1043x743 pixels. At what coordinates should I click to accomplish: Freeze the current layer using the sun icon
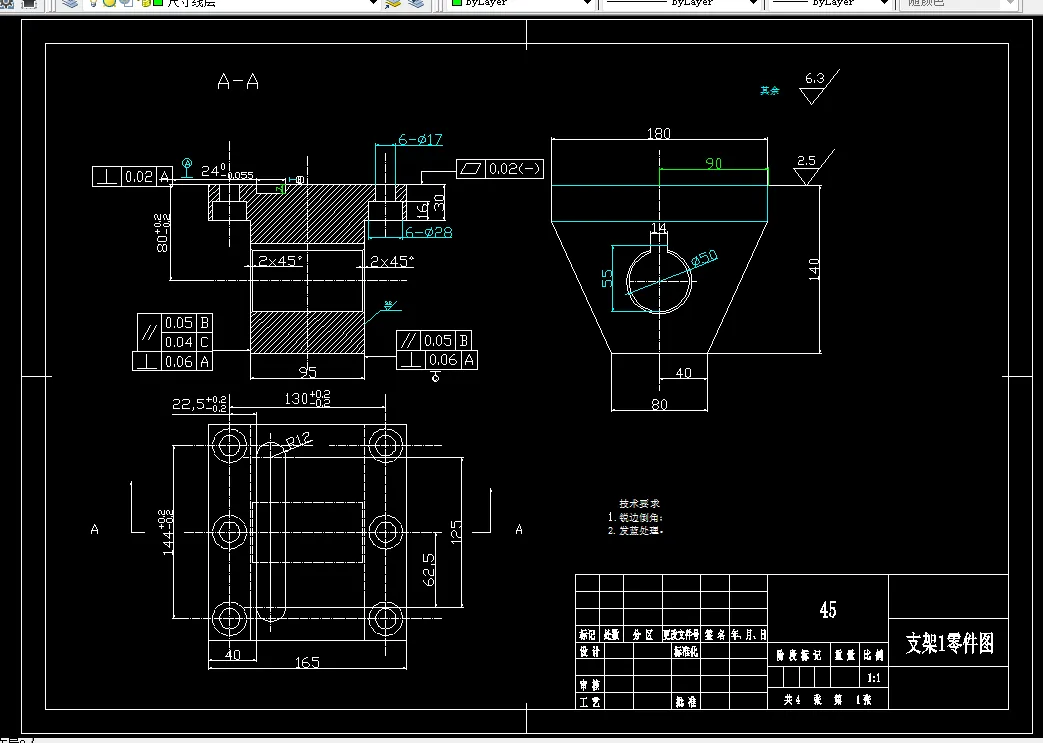(108, 4)
